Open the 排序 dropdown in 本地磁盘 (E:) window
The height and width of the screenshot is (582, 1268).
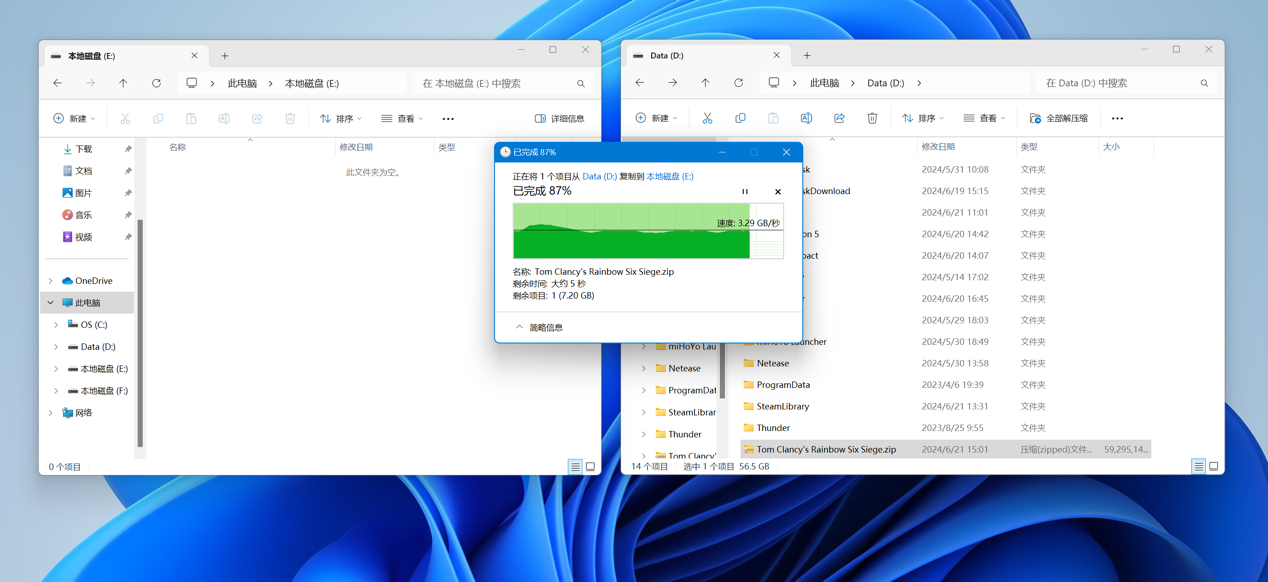(341, 118)
